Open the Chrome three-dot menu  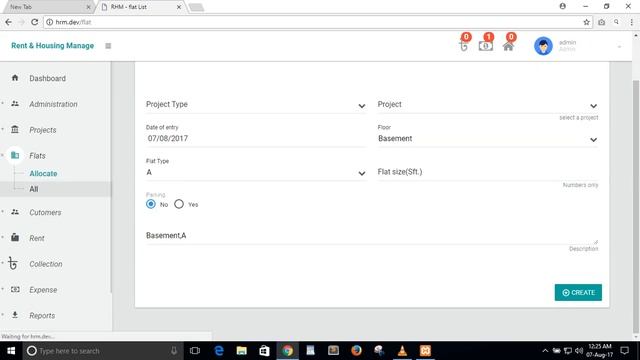coord(631,22)
